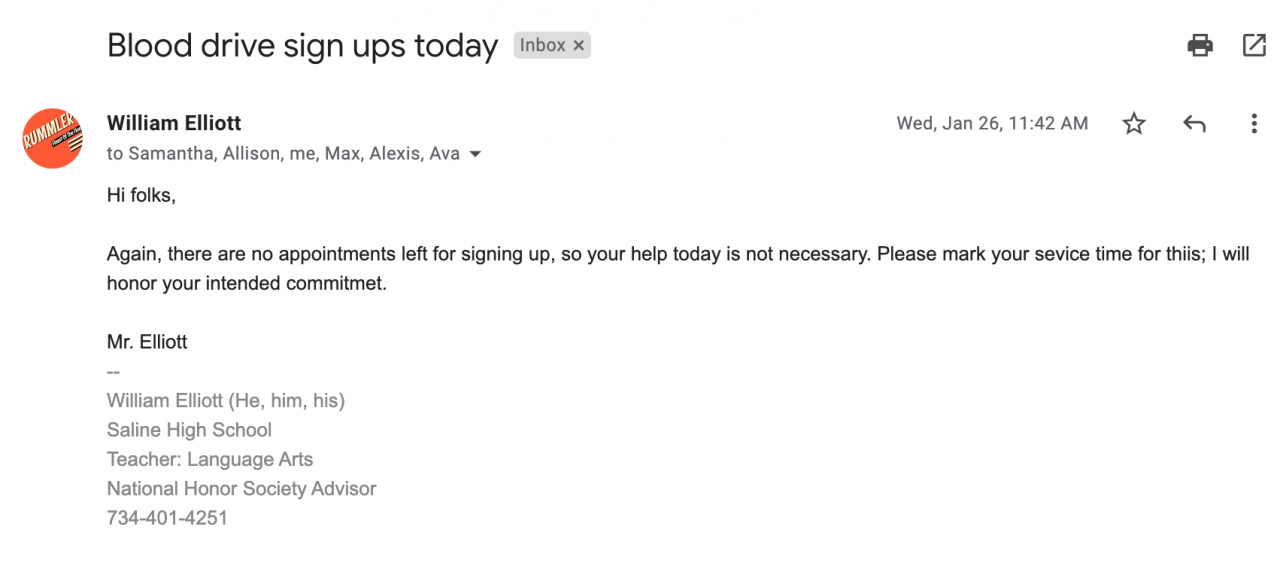Open the More options three-dot menu
The image size is (1280, 572).
tap(1254, 124)
